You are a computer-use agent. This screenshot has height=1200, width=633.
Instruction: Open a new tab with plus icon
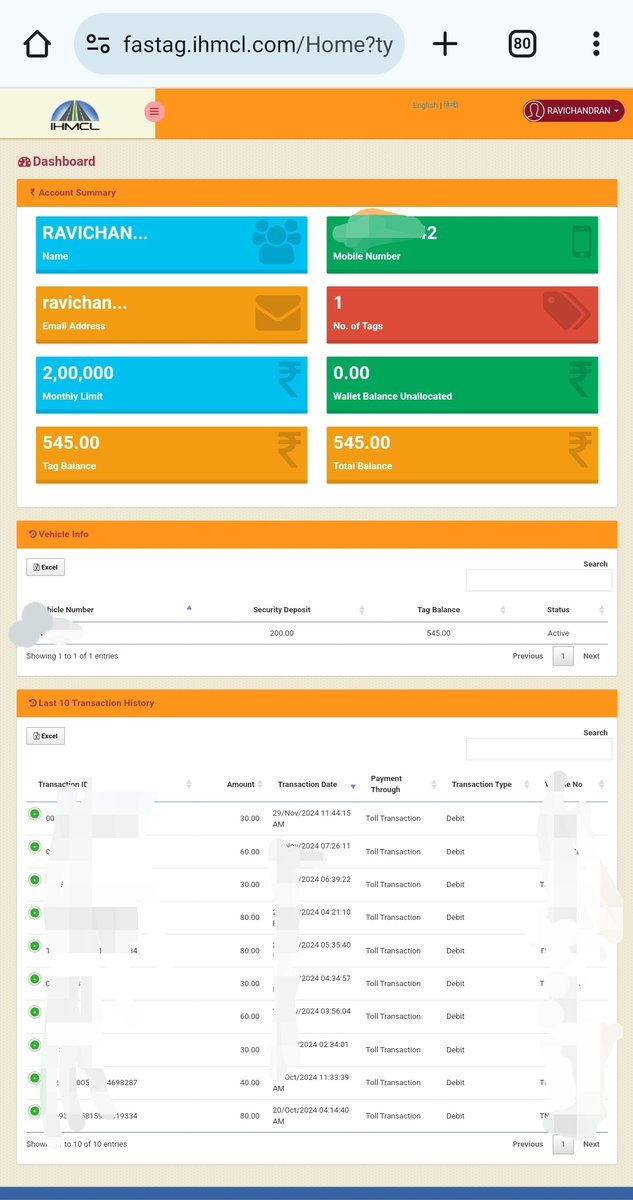445,44
